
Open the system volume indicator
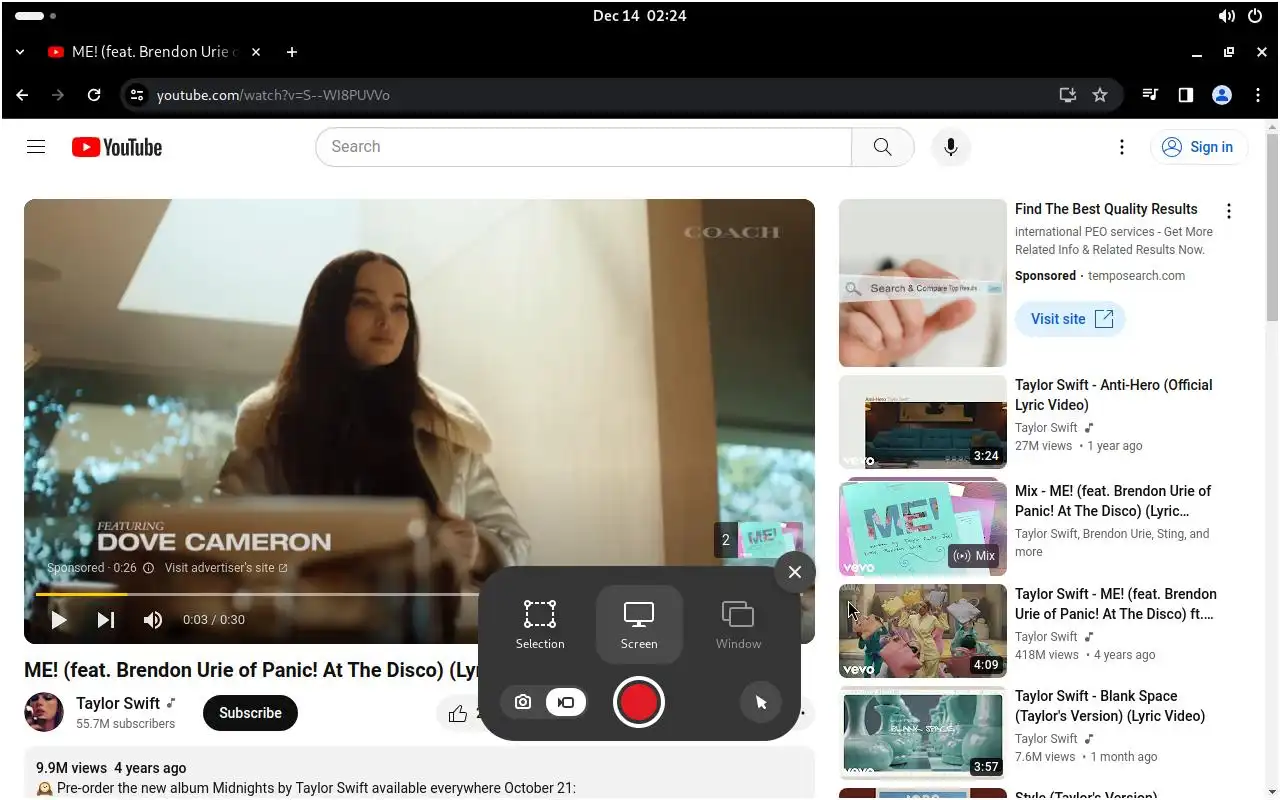(1226, 16)
